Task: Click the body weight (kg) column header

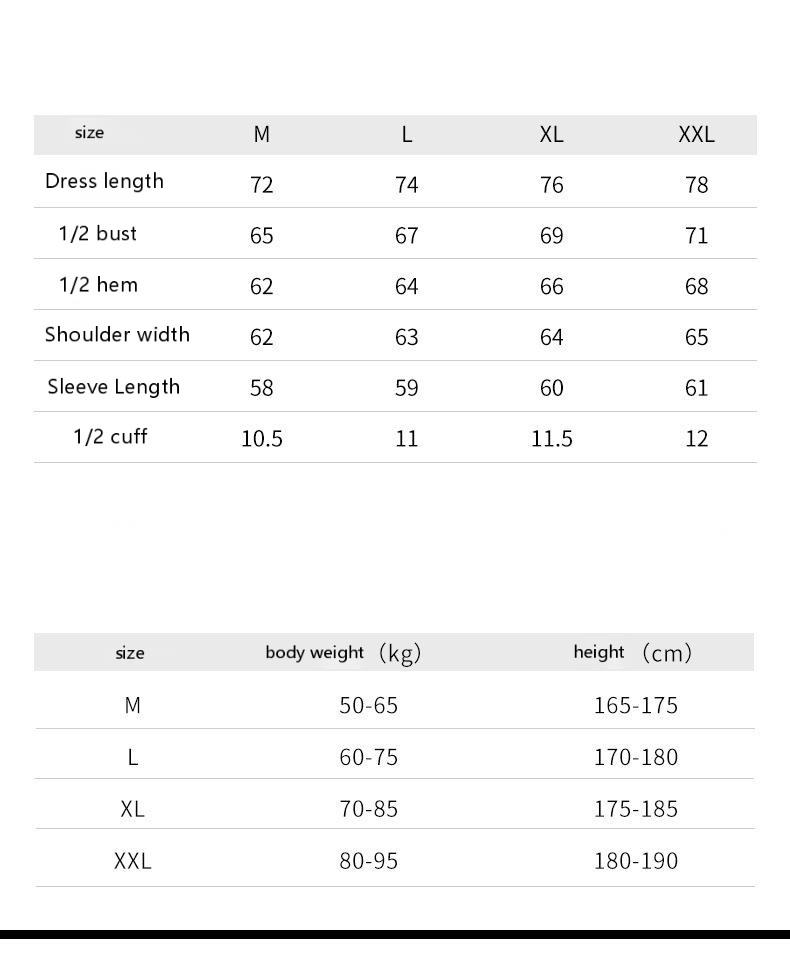Action: [343, 653]
